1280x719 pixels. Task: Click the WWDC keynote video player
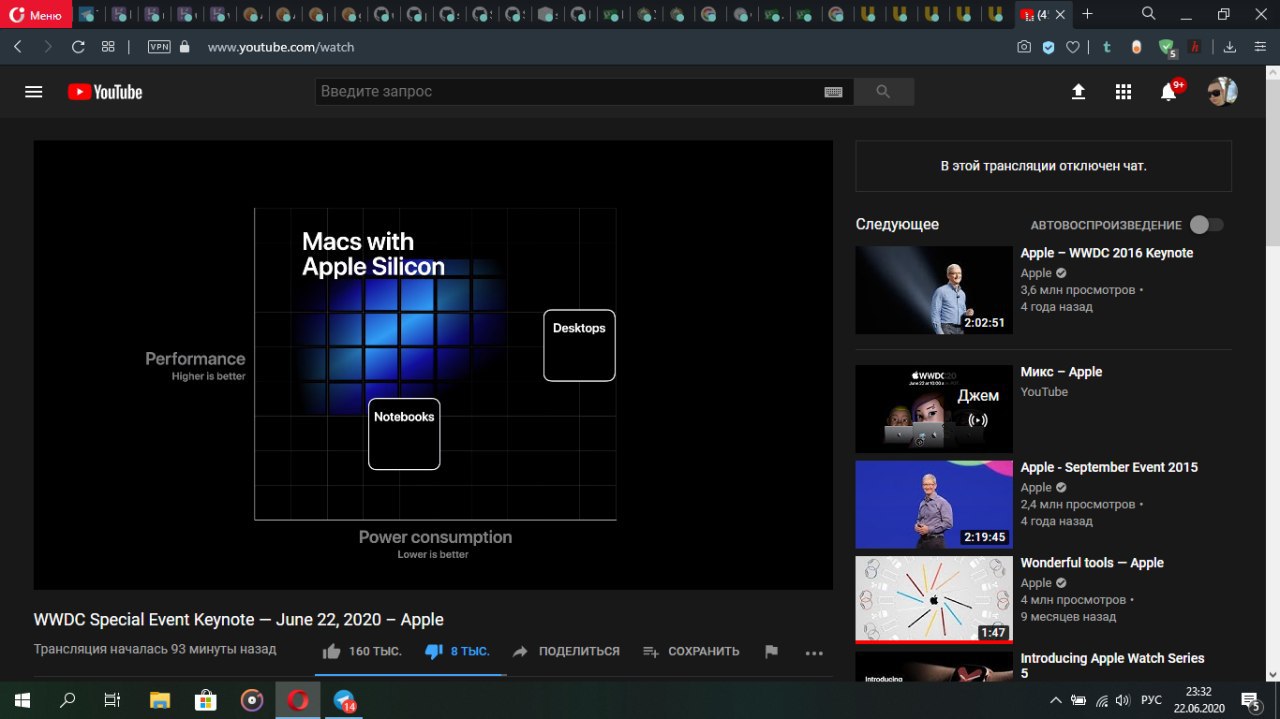(x=433, y=365)
